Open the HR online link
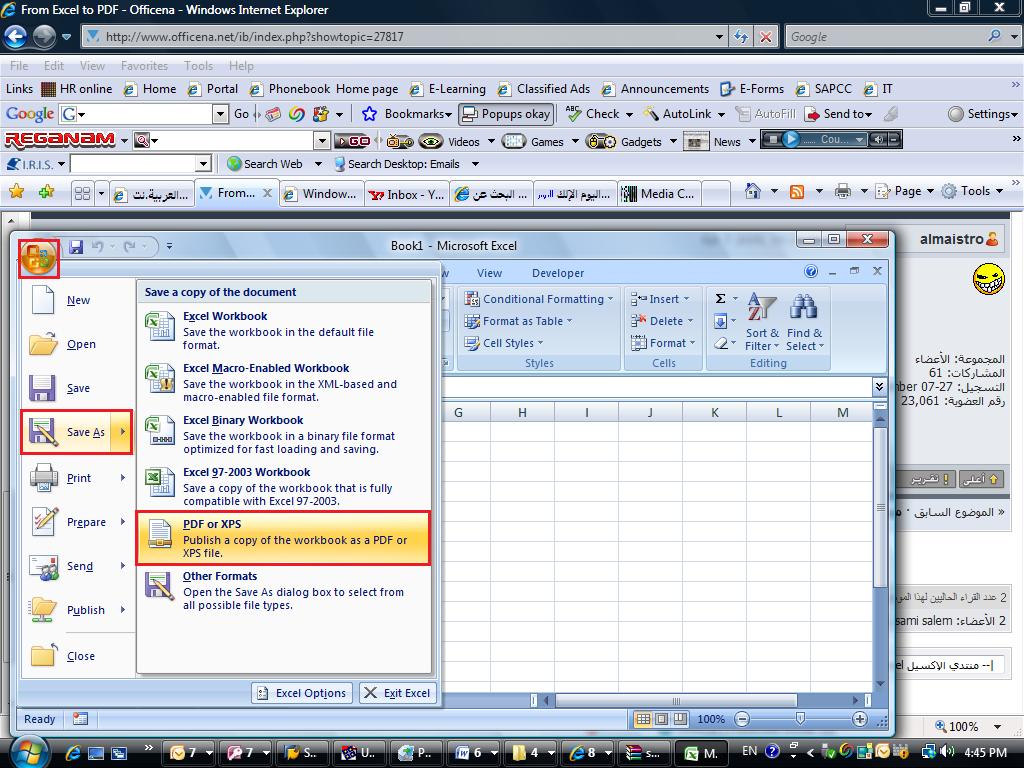The height and width of the screenshot is (768, 1024). (77, 89)
